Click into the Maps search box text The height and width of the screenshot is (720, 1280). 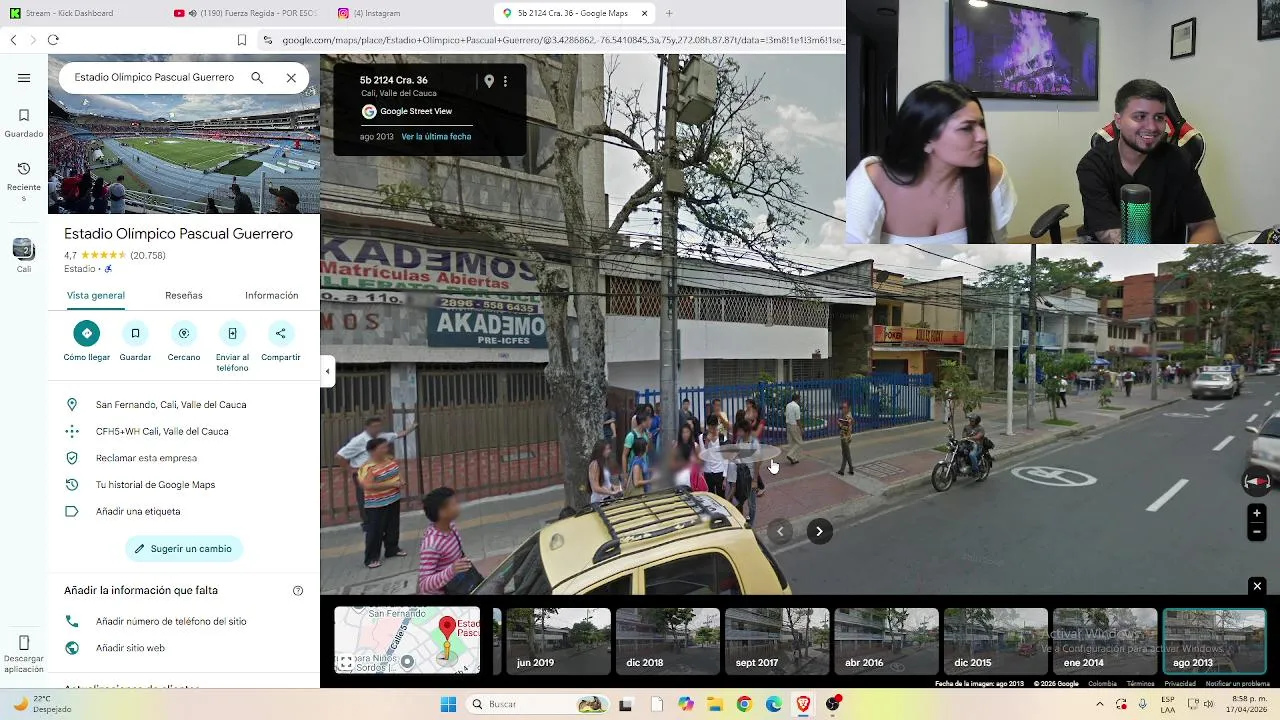[154, 77]
